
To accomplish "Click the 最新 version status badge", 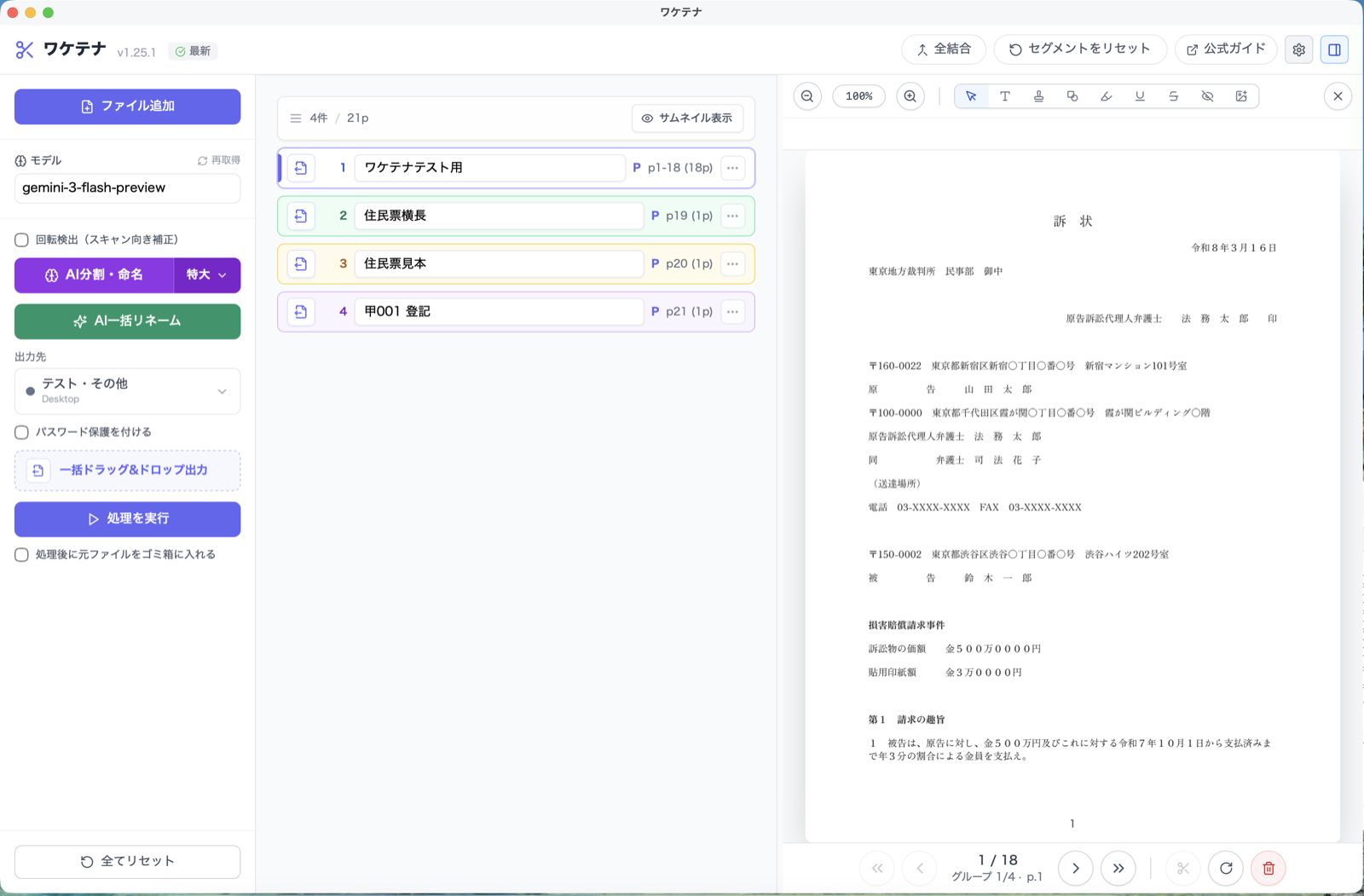I will pyautogui.click(x=193, y=51).
